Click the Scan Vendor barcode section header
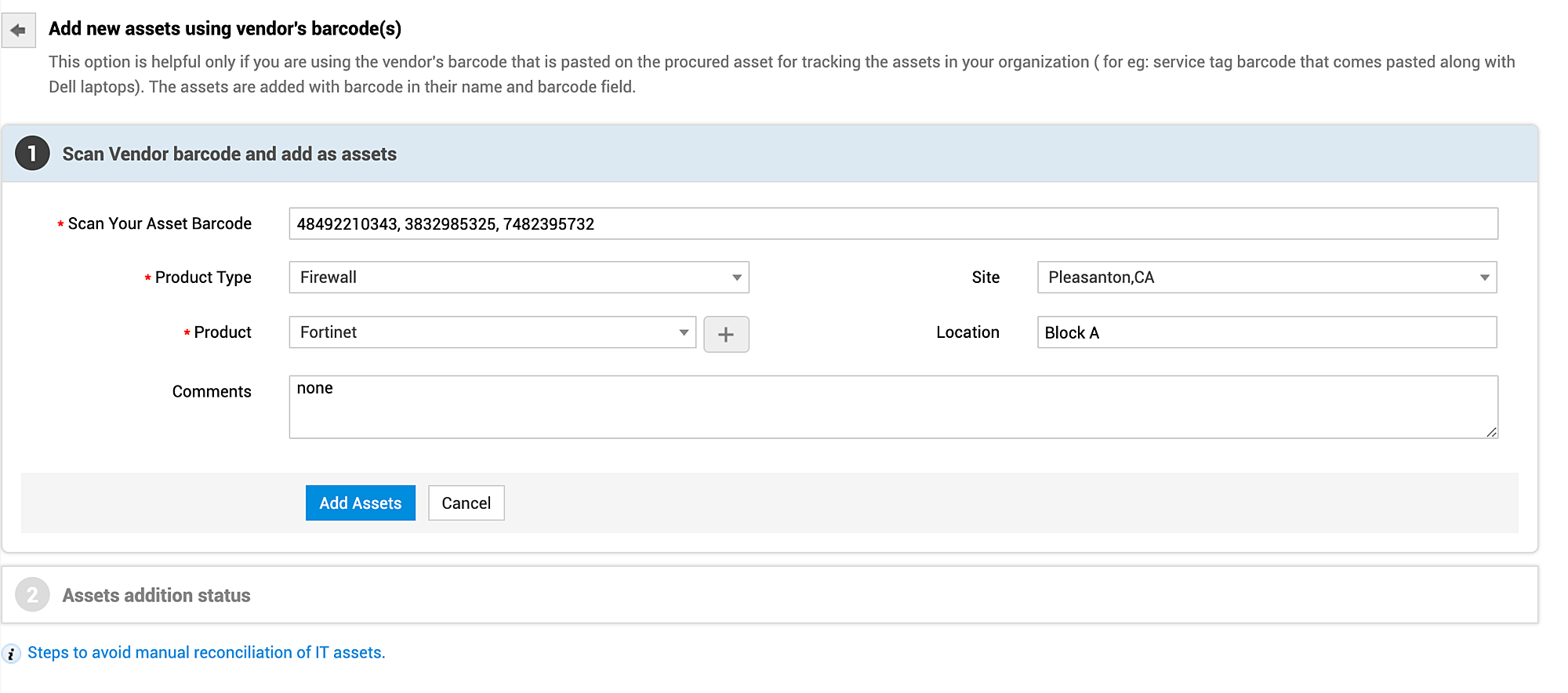 click(229, 154)
